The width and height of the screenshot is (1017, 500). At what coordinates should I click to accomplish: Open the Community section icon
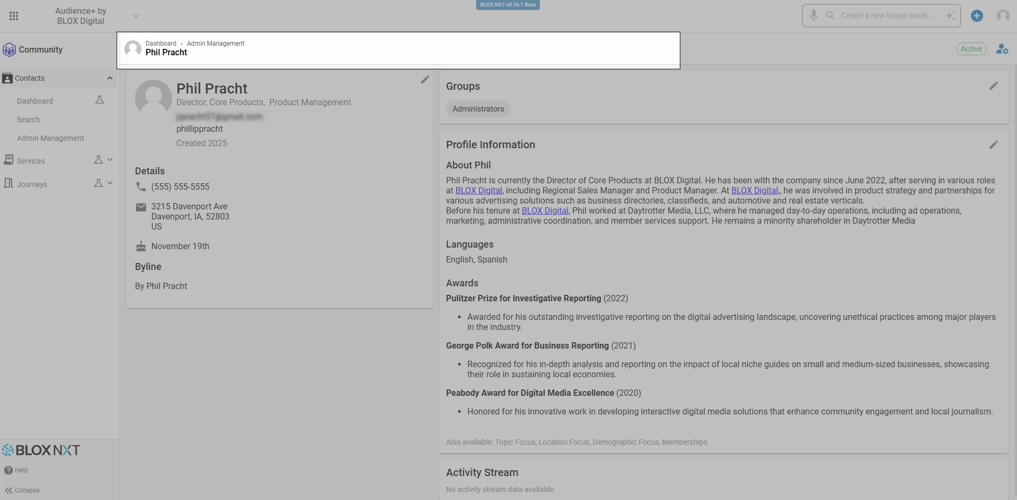click(9, 50)
